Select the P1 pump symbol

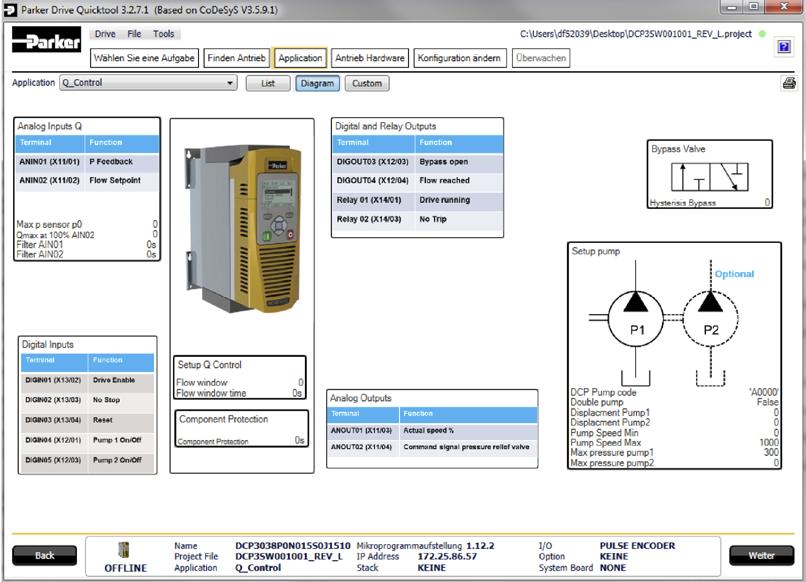[636, 318]
